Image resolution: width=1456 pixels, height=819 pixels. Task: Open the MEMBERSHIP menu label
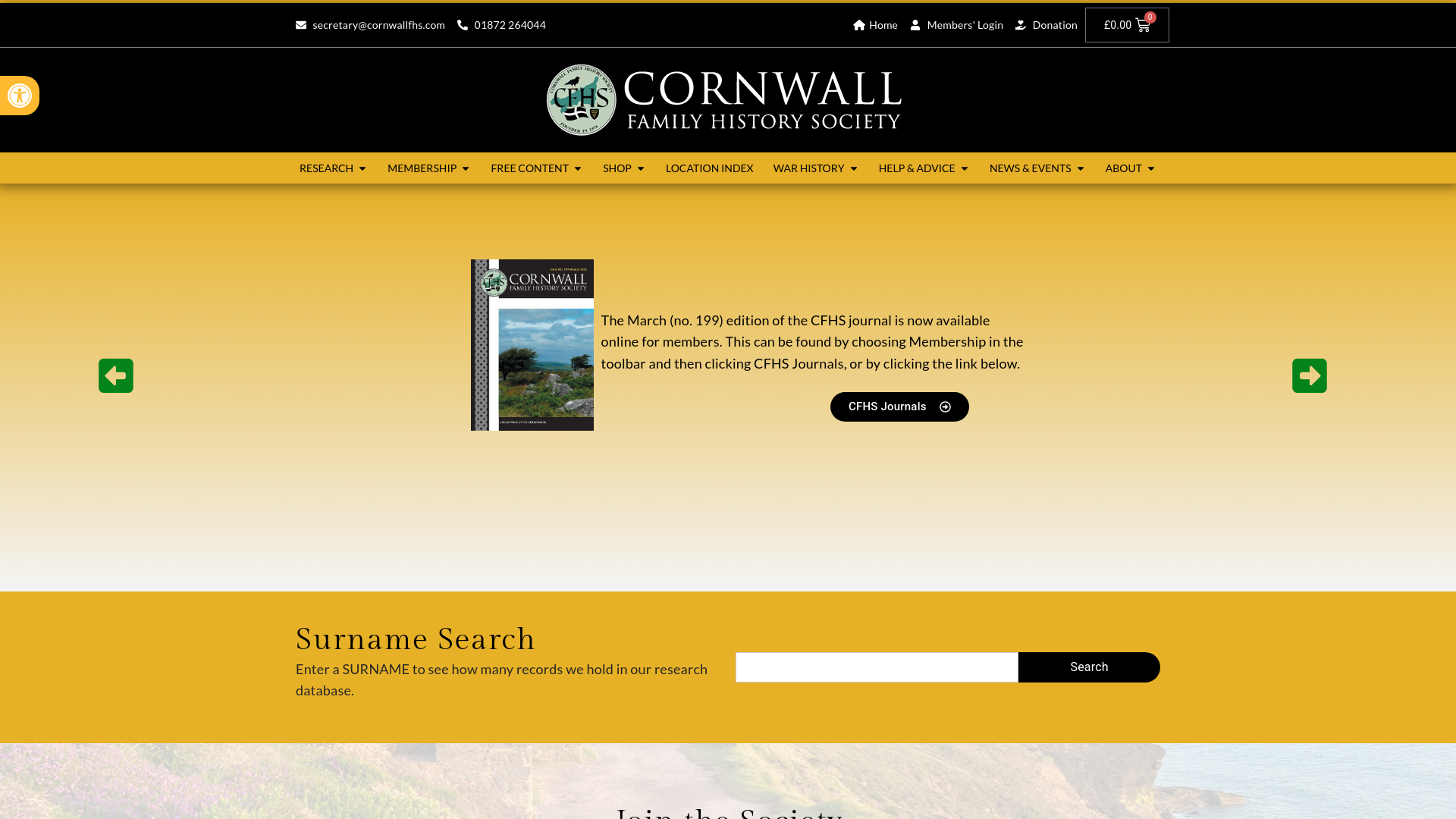pyautogui.click(x=422, y=168)
